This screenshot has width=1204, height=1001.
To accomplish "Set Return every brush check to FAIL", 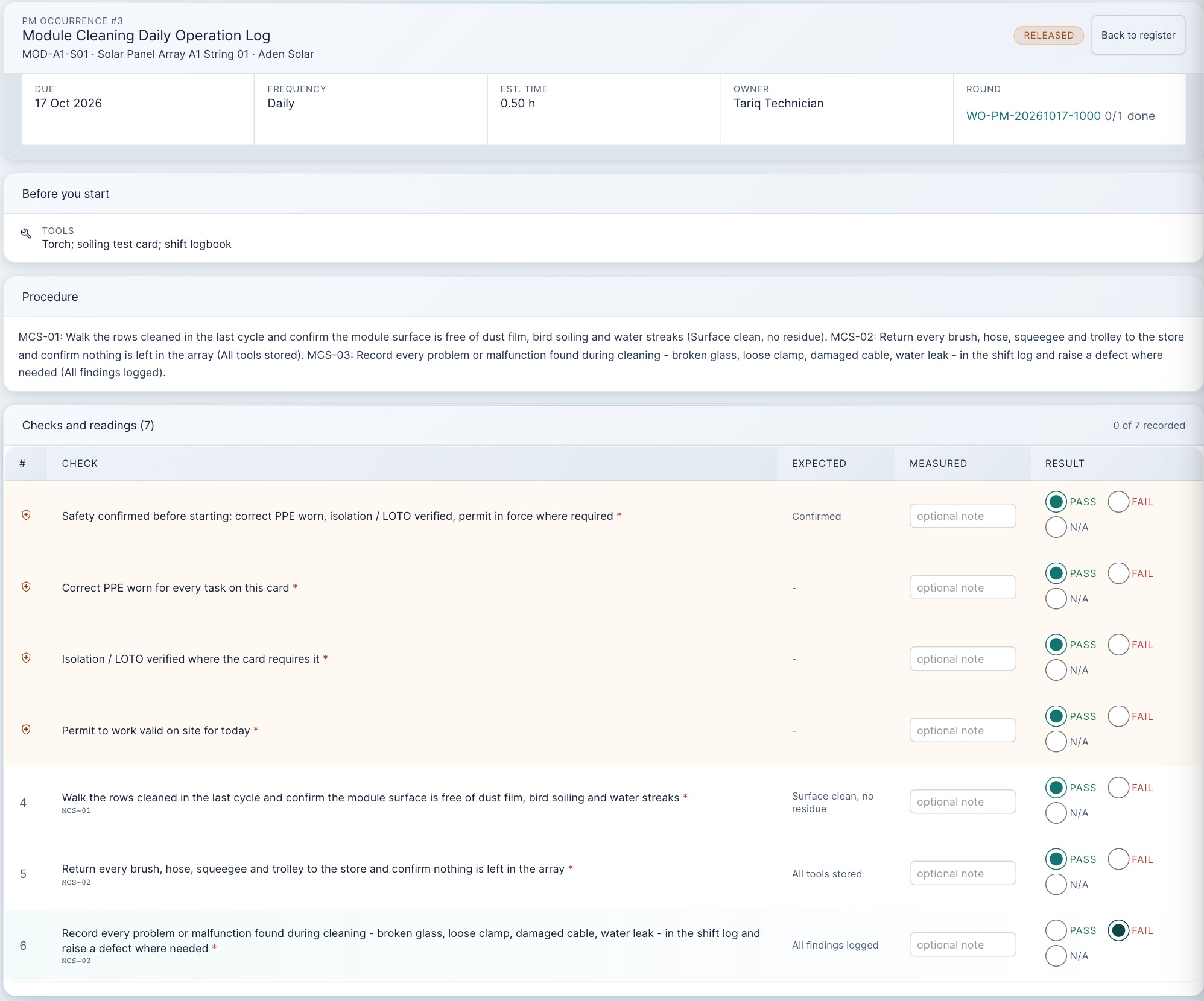I will 1118,859.
